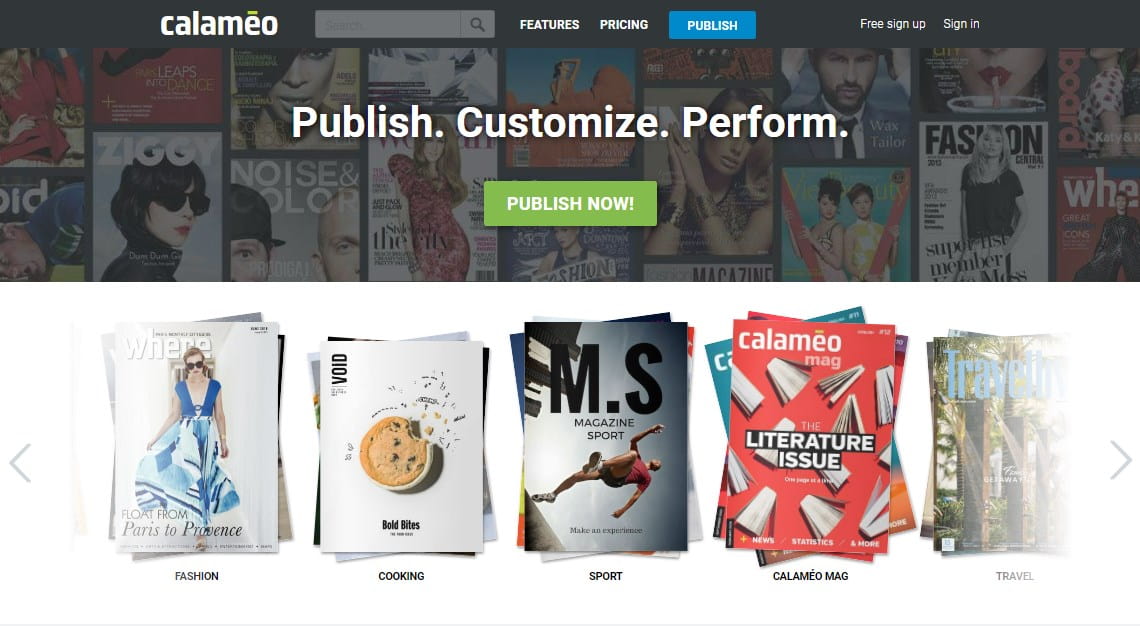Open the Features menu item

pyautogui.click(x=550, y=25)
